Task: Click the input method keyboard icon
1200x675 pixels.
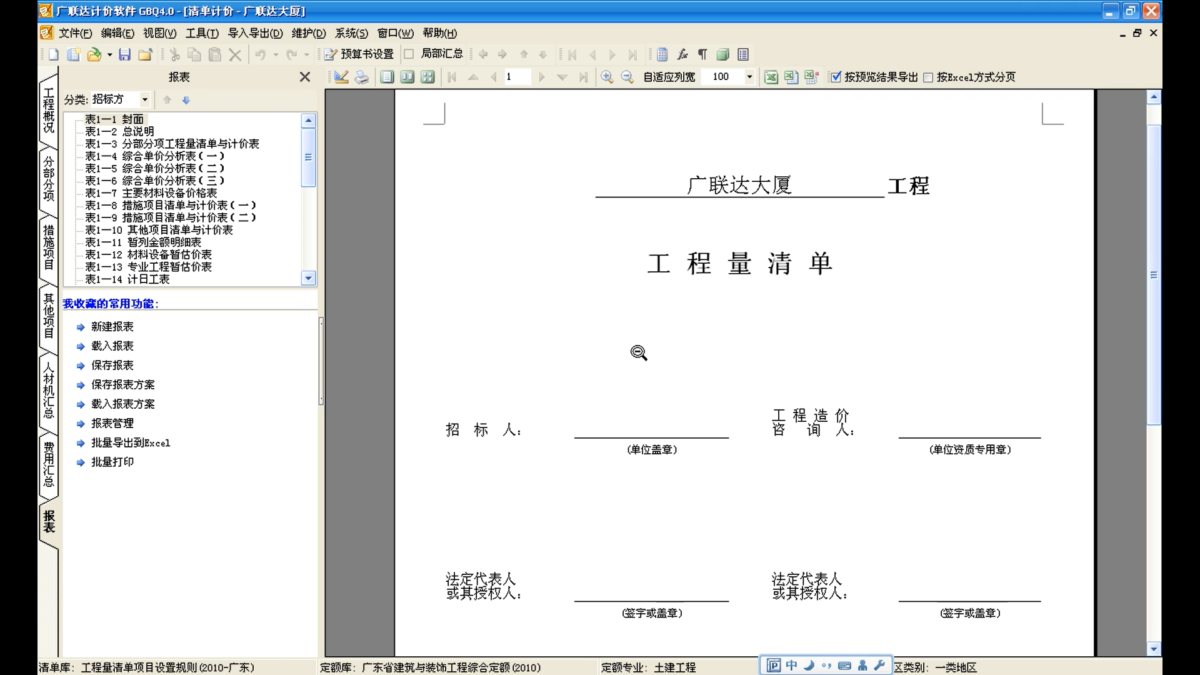Action: pos(844,666)
